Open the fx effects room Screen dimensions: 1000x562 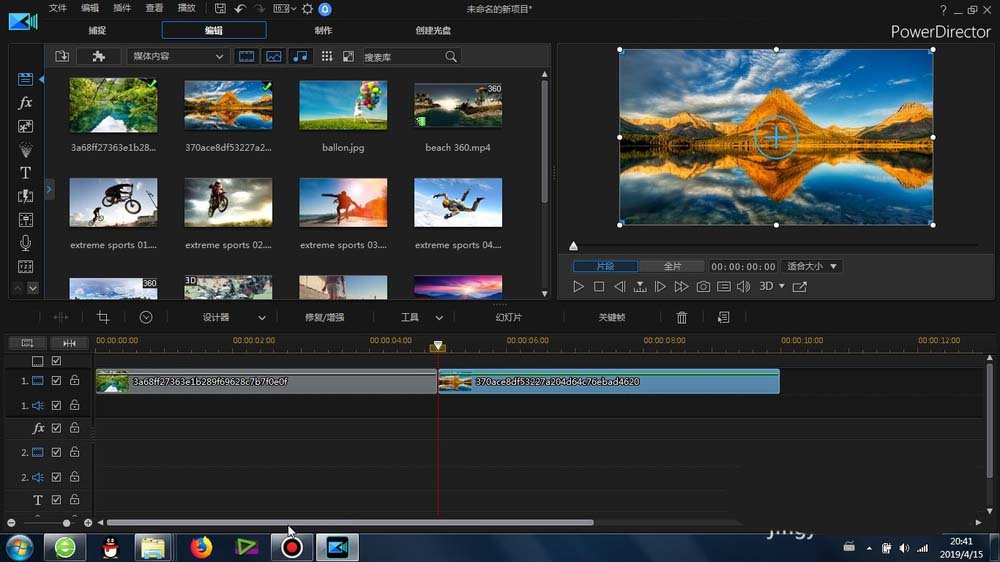(26, 103)
